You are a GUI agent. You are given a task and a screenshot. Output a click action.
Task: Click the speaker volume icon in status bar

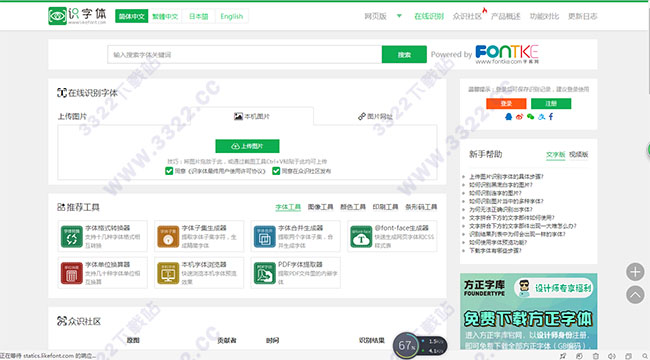612,356
